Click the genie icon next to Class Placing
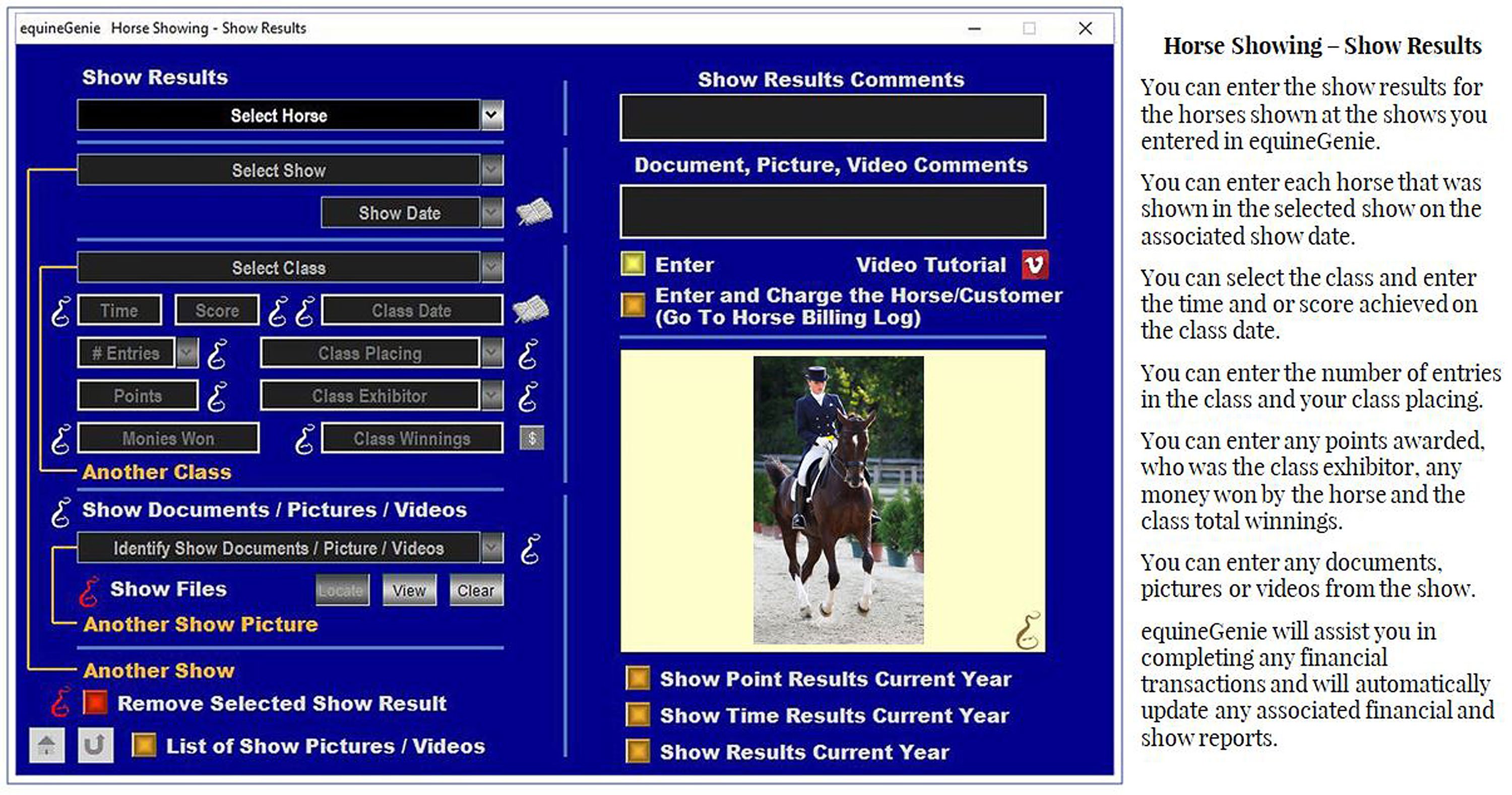This screenshot has width=1512, height=795. tap(529, 353)
